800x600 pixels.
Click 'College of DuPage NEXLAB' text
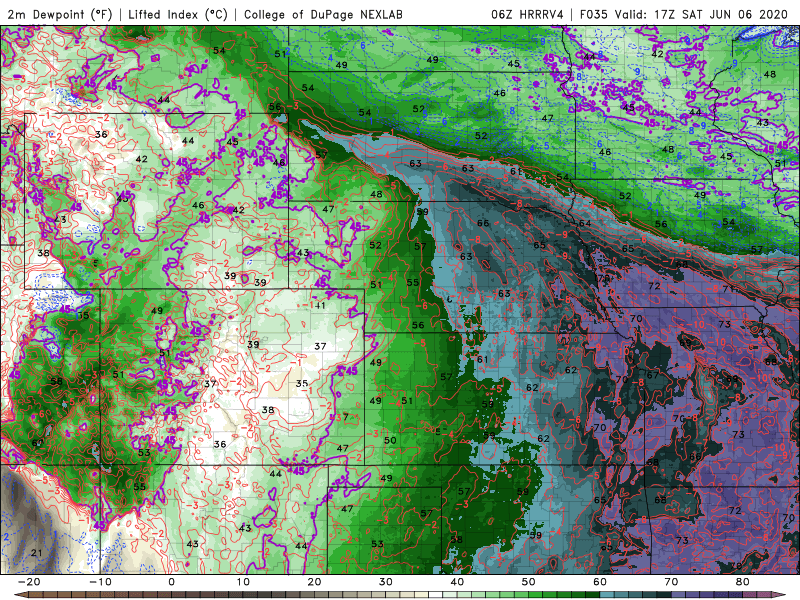pos(323,14)
